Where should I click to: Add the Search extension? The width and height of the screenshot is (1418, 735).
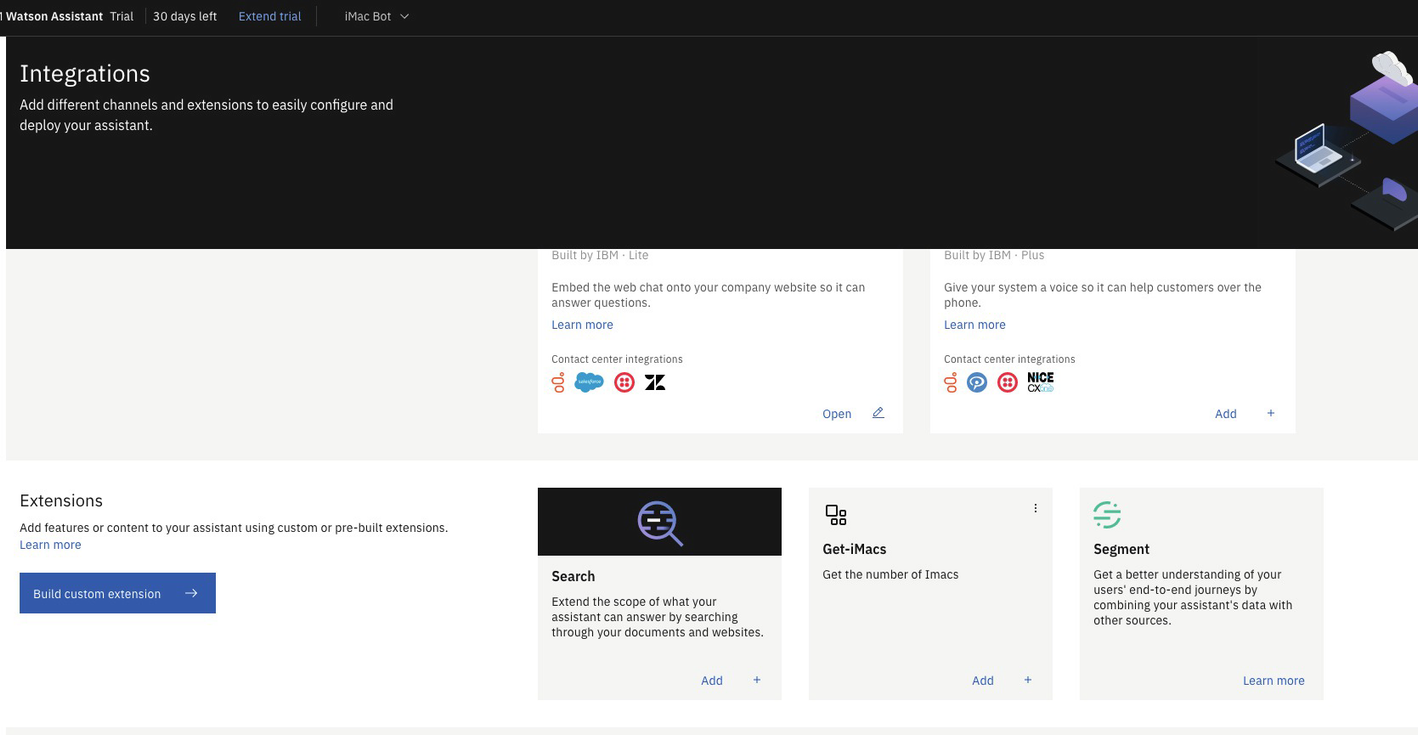pos(712,680)
